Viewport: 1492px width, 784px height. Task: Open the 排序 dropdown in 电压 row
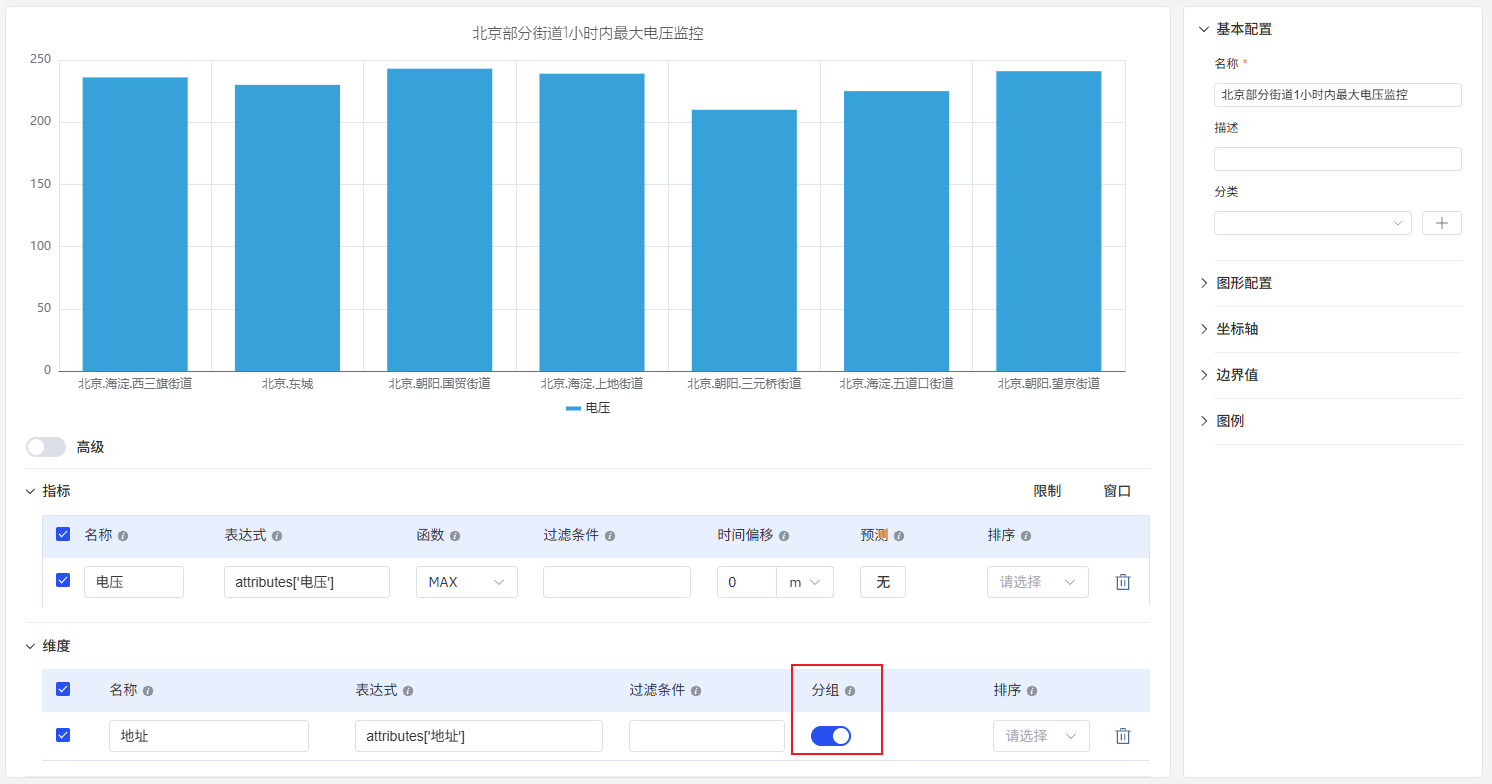coord(1038,582)
